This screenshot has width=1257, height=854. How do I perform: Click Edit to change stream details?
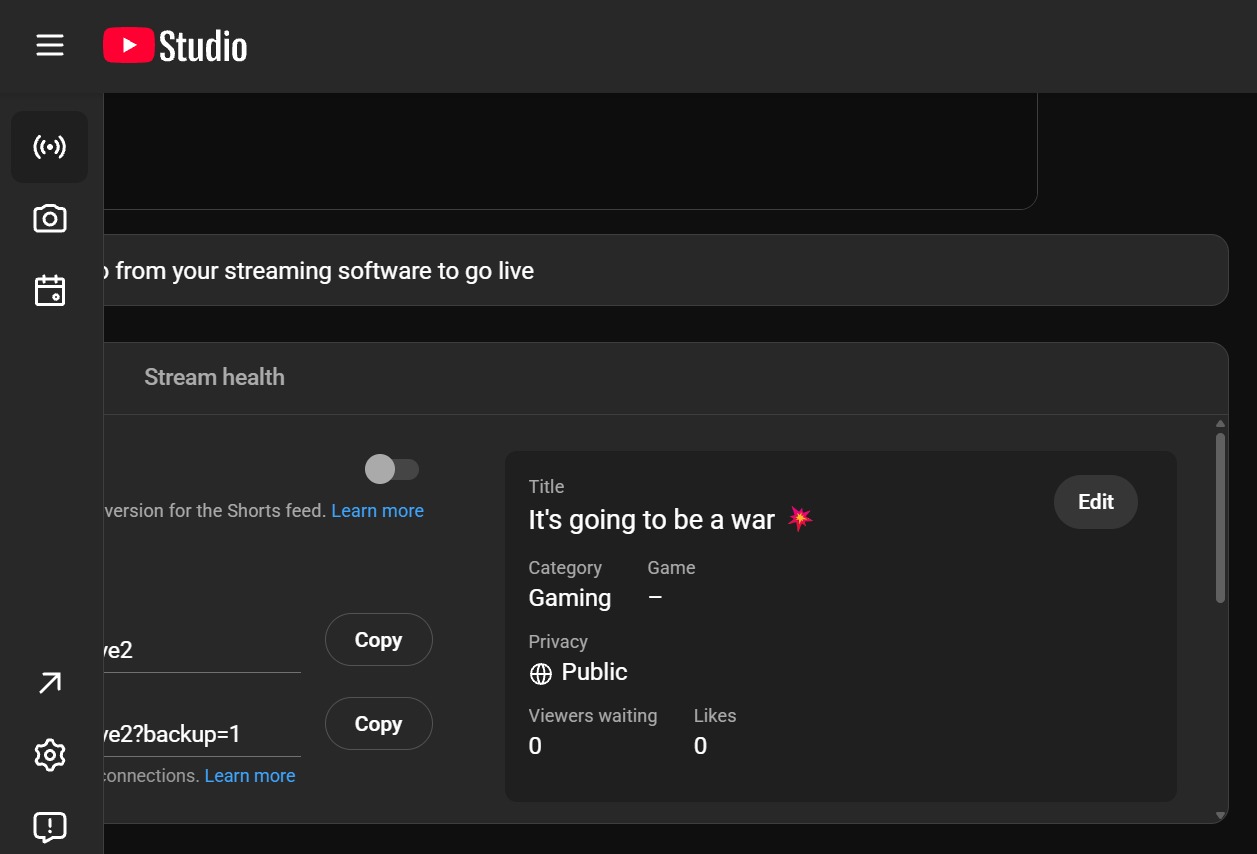1095,502
